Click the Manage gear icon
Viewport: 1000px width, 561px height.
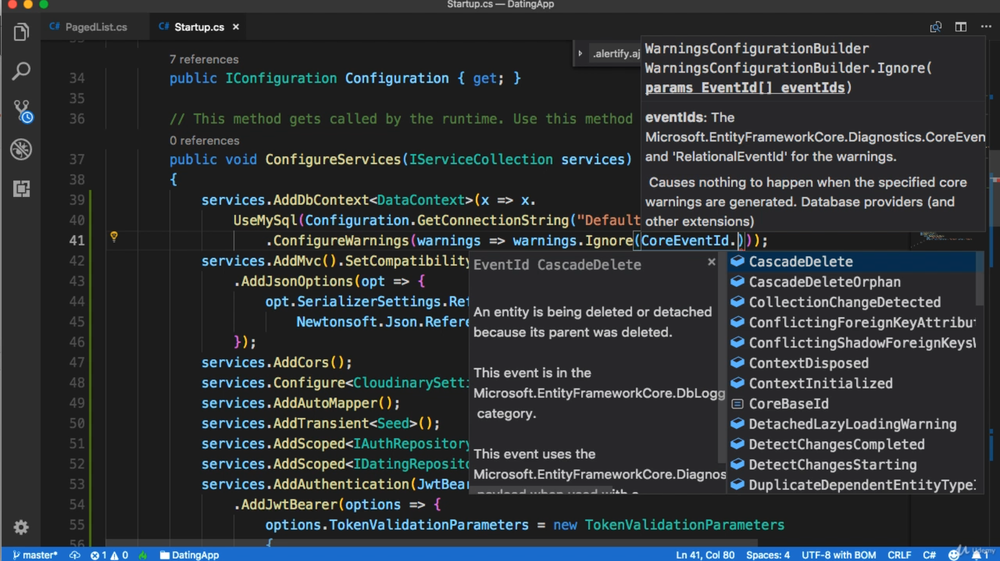(x=21, y=527)
